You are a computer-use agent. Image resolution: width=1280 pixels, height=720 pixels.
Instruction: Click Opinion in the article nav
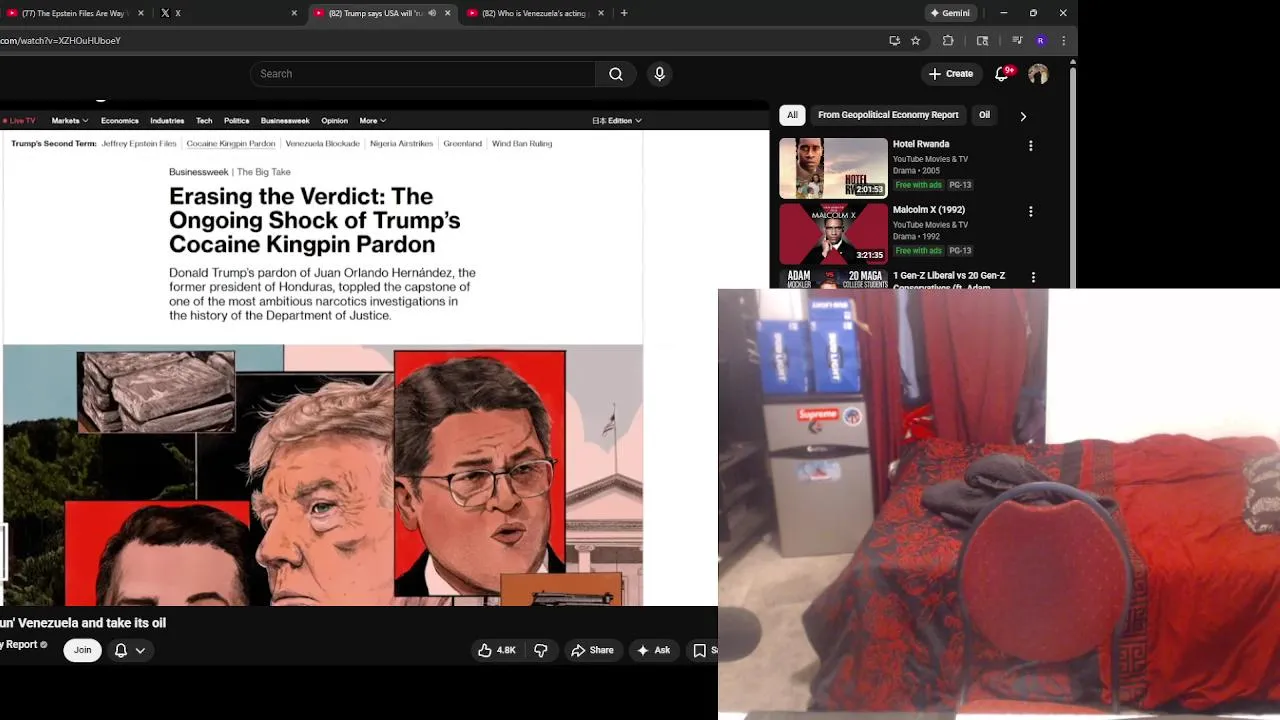(x=334, y=121)
